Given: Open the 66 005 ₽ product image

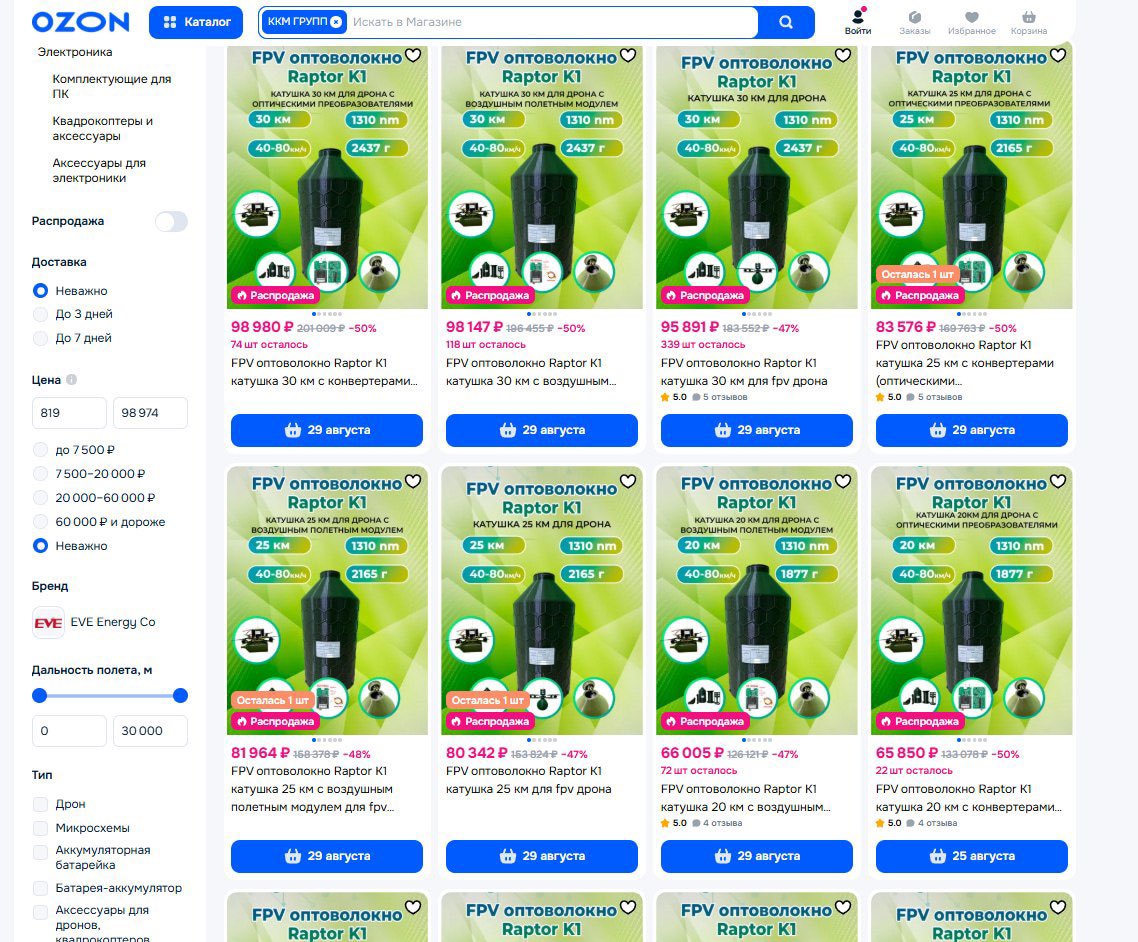Looking at the screenshot, I should (757, 601).
